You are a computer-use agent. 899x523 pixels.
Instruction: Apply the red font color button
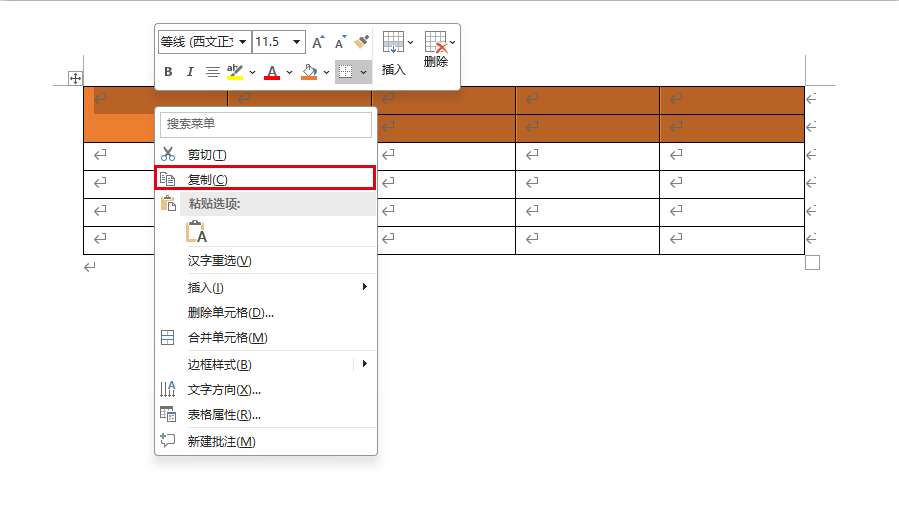pos(272,72)
